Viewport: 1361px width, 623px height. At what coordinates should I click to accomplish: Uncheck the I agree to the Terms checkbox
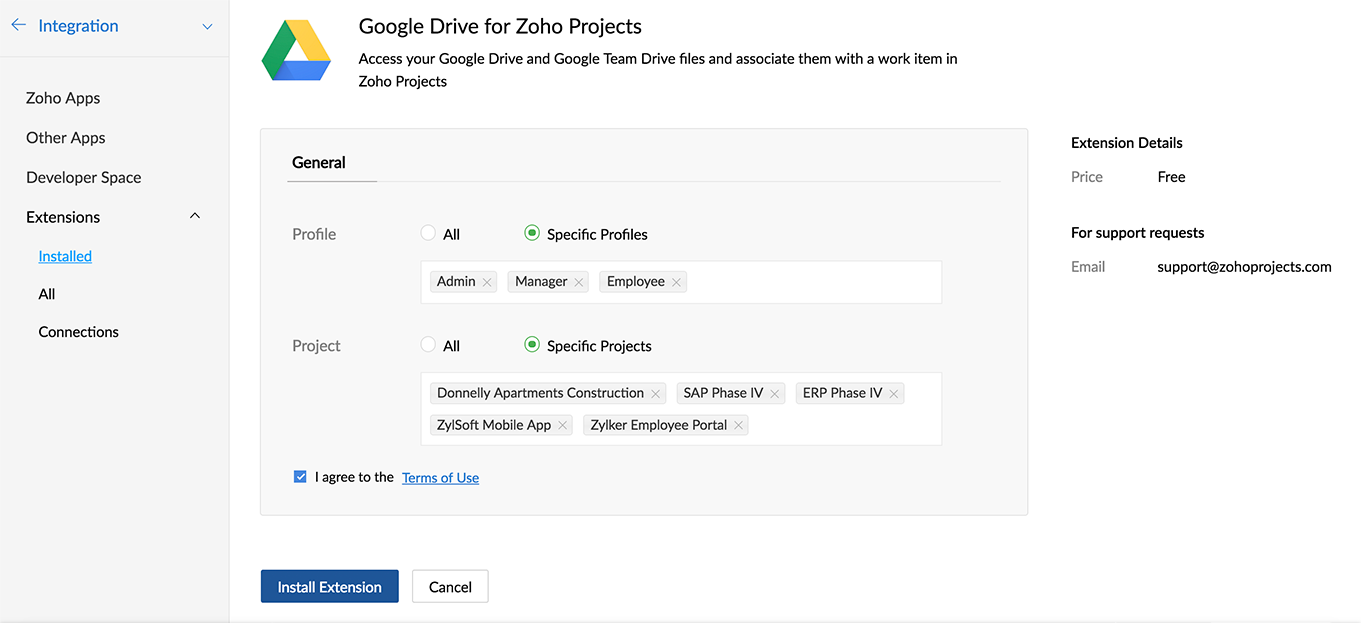click(x=300, y=477)
